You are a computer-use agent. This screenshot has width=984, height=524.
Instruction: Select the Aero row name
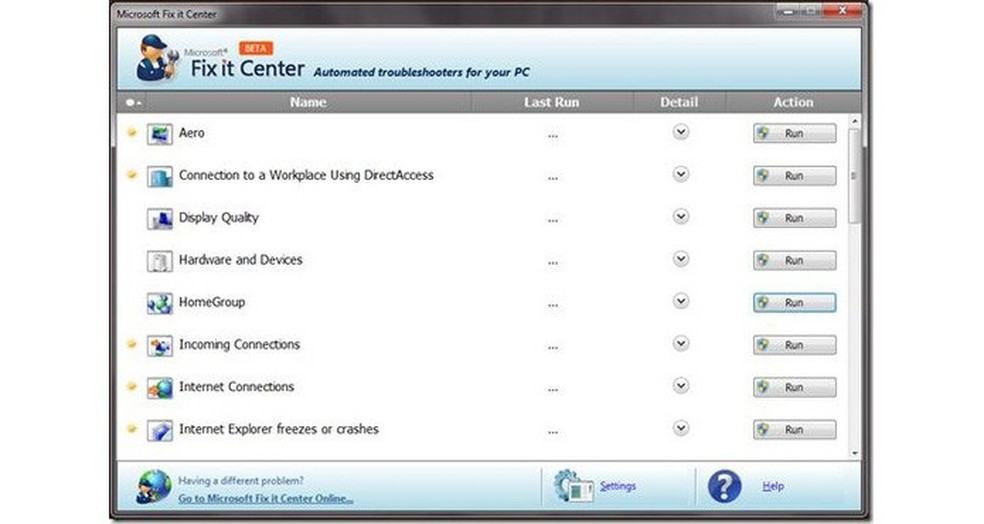(x=191, y=133)
